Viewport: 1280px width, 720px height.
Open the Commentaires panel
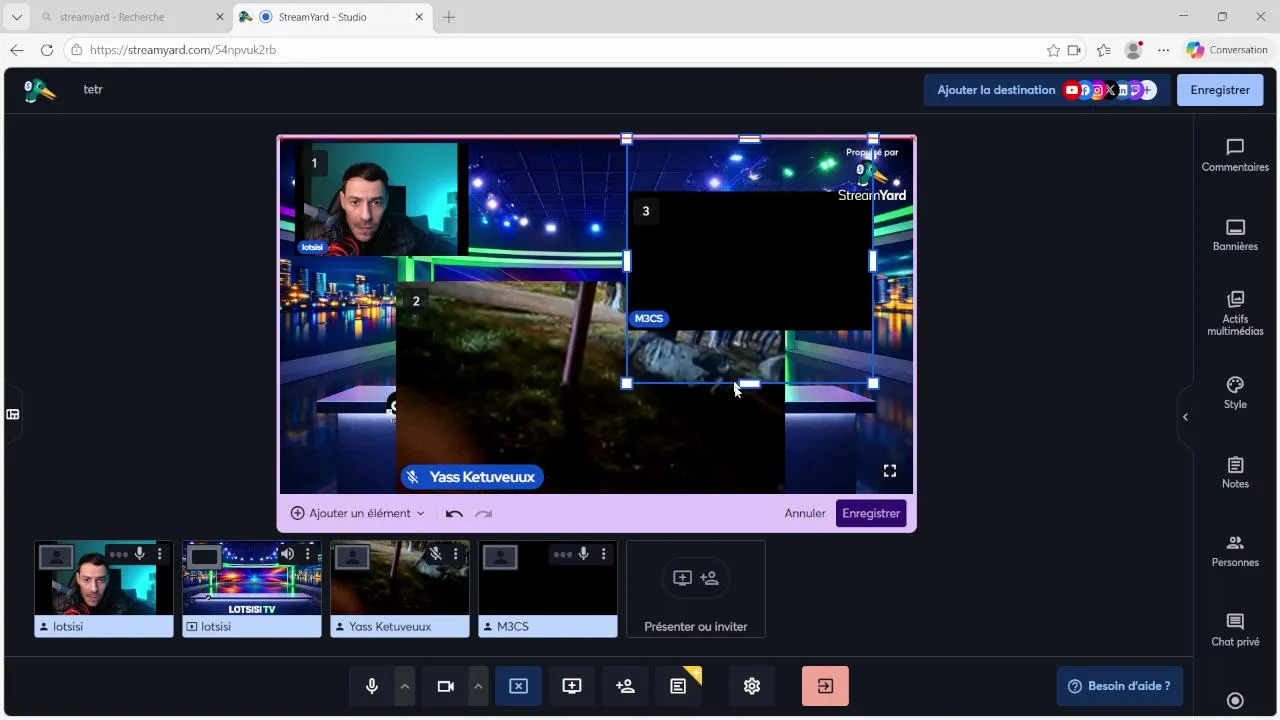[x=1235, y=156]
